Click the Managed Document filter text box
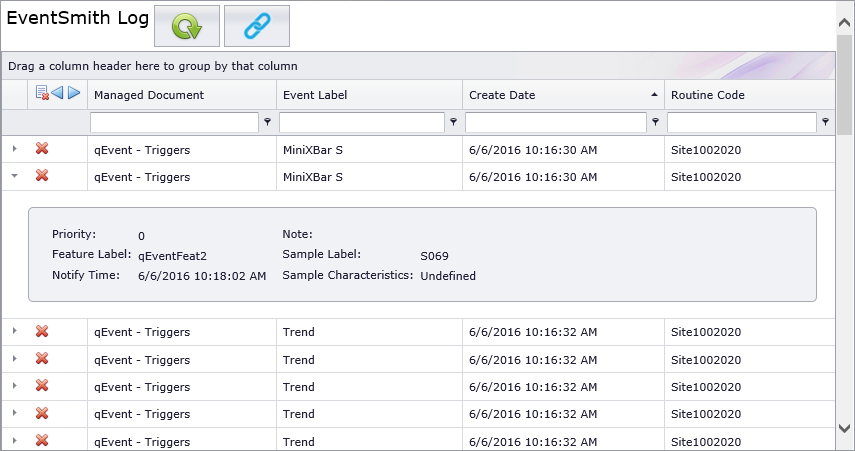Viewport: 855px width, 451px height. (x=174, y=122)
